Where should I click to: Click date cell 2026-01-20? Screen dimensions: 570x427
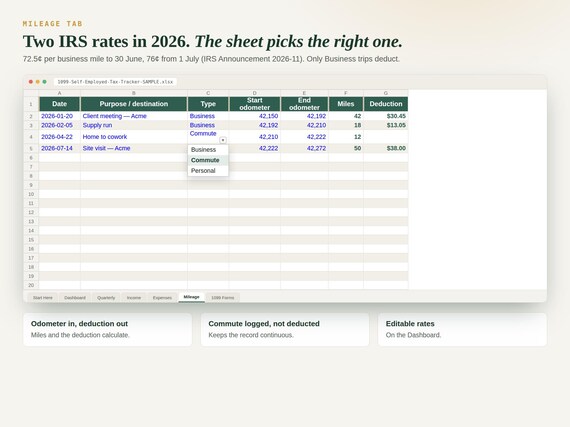(60, 116)
